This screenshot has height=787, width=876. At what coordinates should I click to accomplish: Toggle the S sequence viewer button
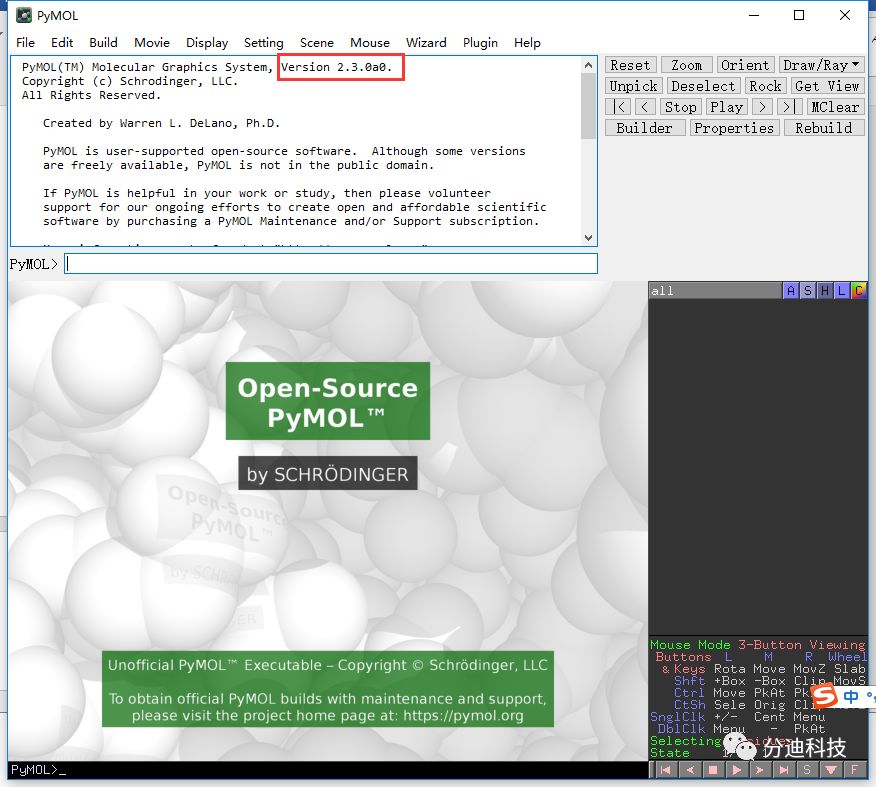click(807, 770)
